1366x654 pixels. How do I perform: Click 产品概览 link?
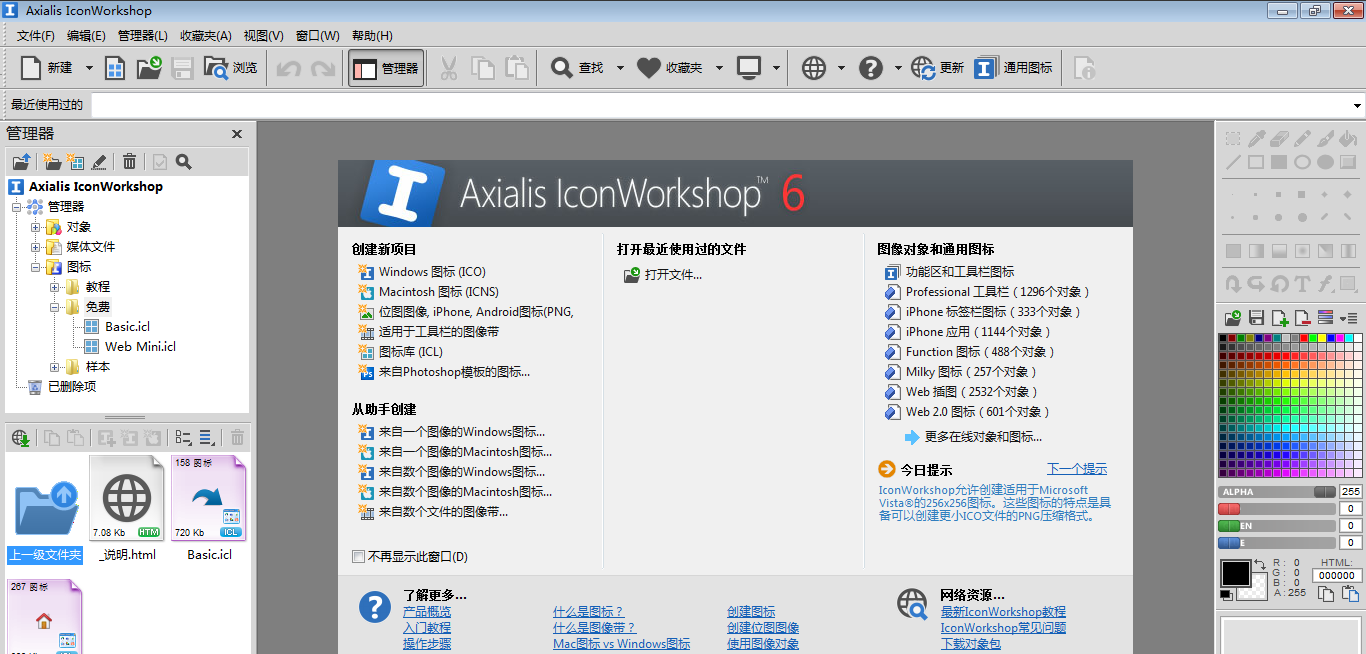point(427,612)
